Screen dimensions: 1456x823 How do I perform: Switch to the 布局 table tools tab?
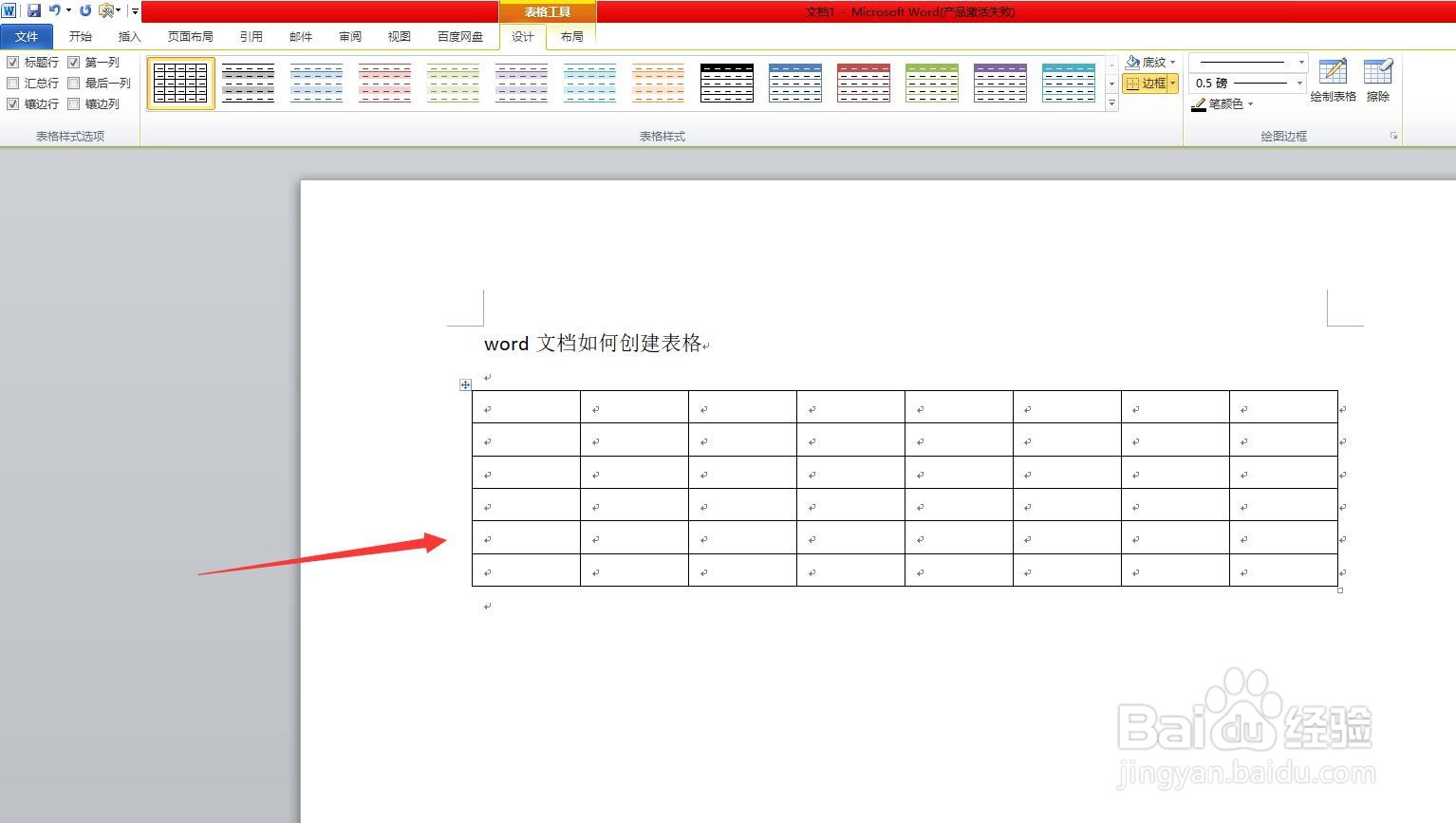(x=571, y=36)
